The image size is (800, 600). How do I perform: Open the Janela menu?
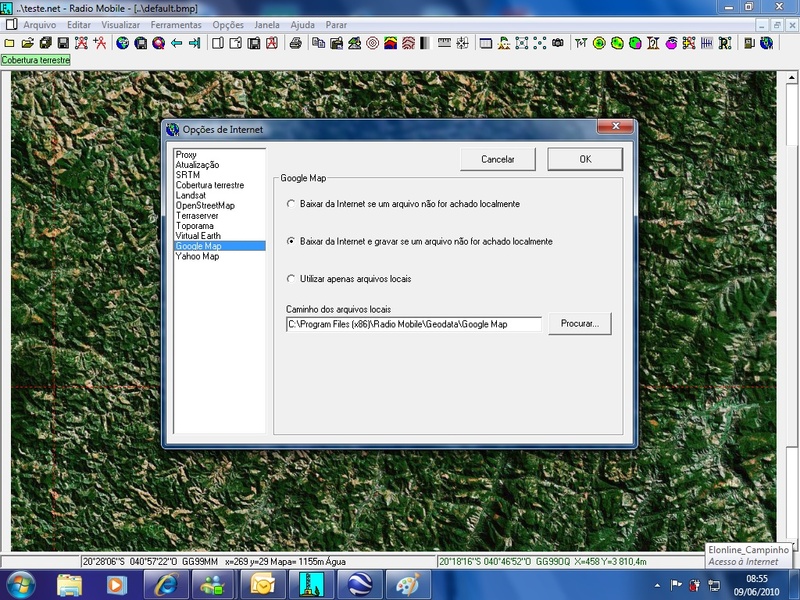pyautogui.click(x=267, y=24)
